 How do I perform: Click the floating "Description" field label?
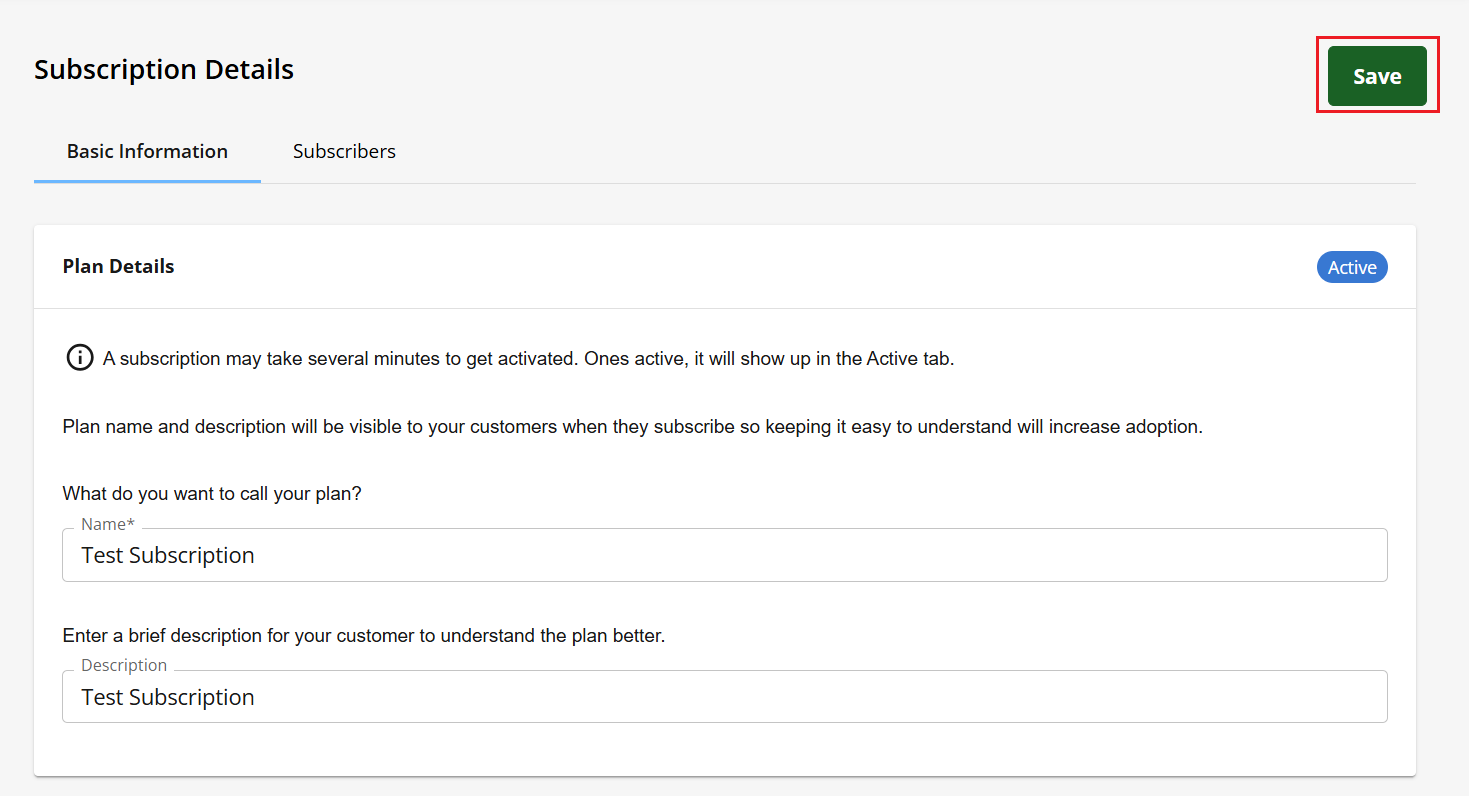pyautogui.click(x=124, y=666)
